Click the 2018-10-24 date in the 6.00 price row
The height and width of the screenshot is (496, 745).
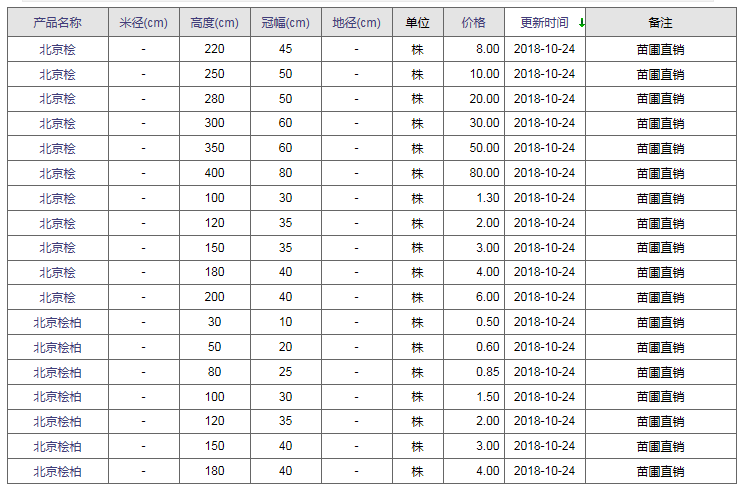pos(544,297)
